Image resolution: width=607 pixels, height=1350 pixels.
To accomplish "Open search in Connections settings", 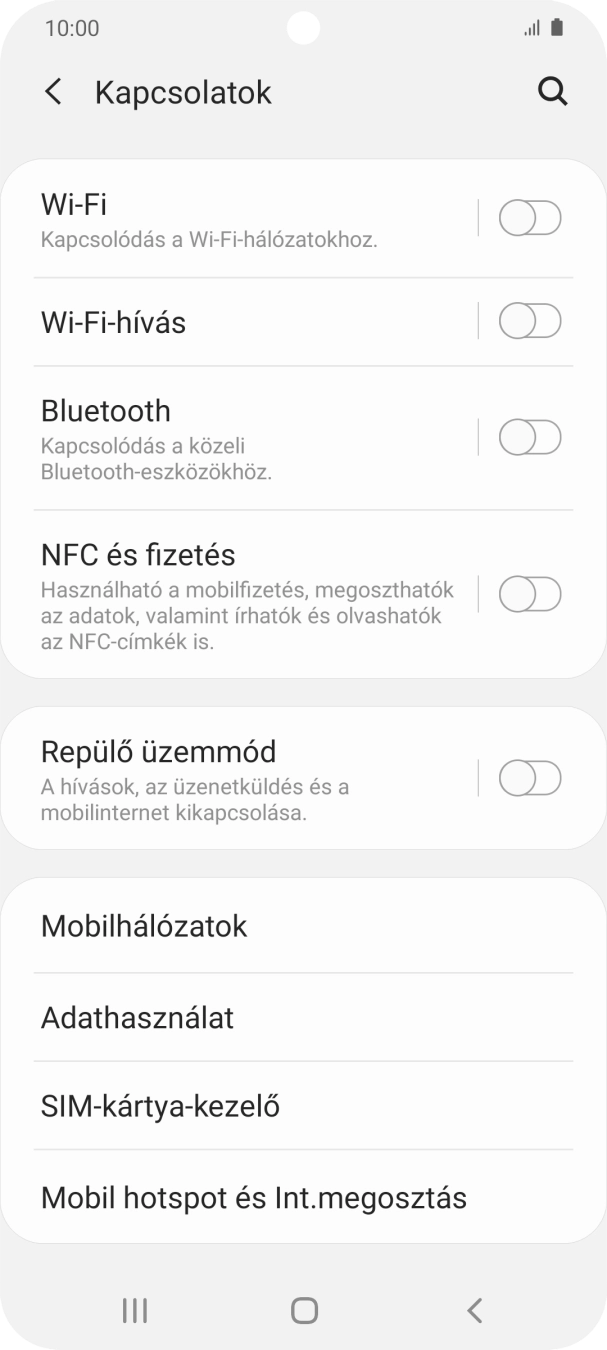I will [552, 92].
